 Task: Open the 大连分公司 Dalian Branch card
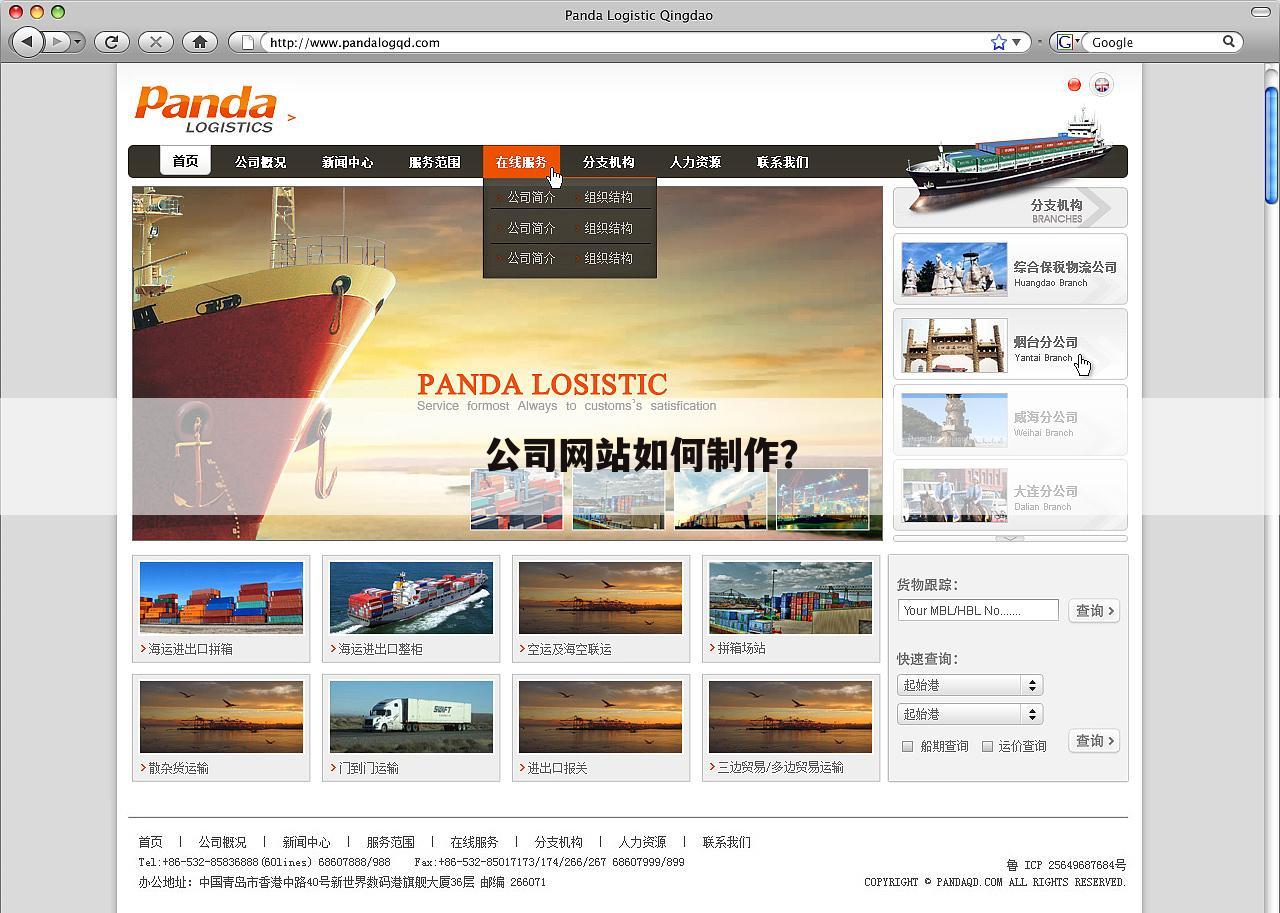1010,494
